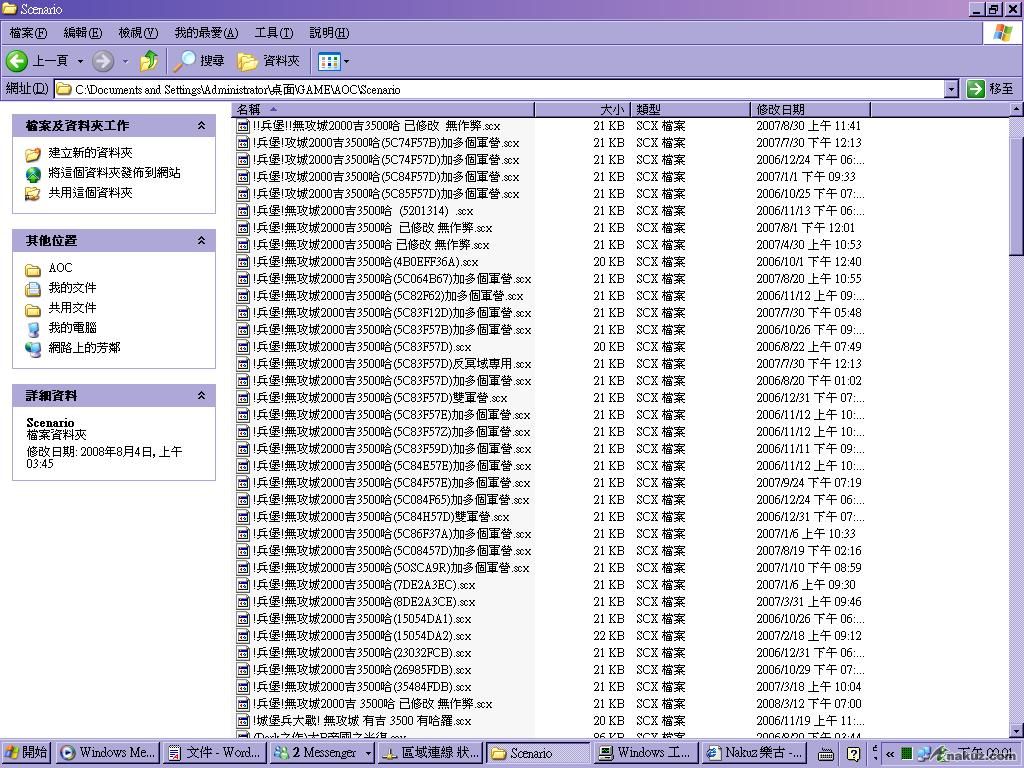The width and height of the screenshot is (1024, 768).
Task: Open the 檢視(V) menu
Action: pyautogui.click(x=138, y=33)
